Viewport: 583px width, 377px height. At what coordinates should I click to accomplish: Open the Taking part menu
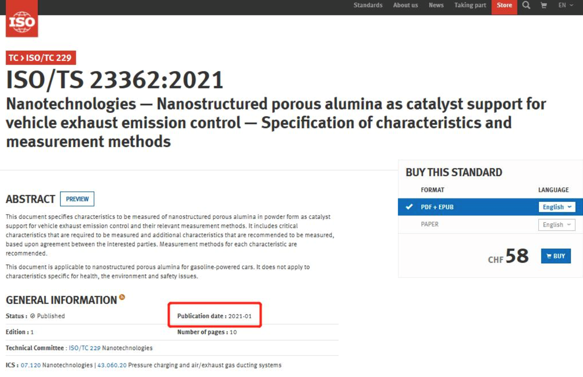470,5
